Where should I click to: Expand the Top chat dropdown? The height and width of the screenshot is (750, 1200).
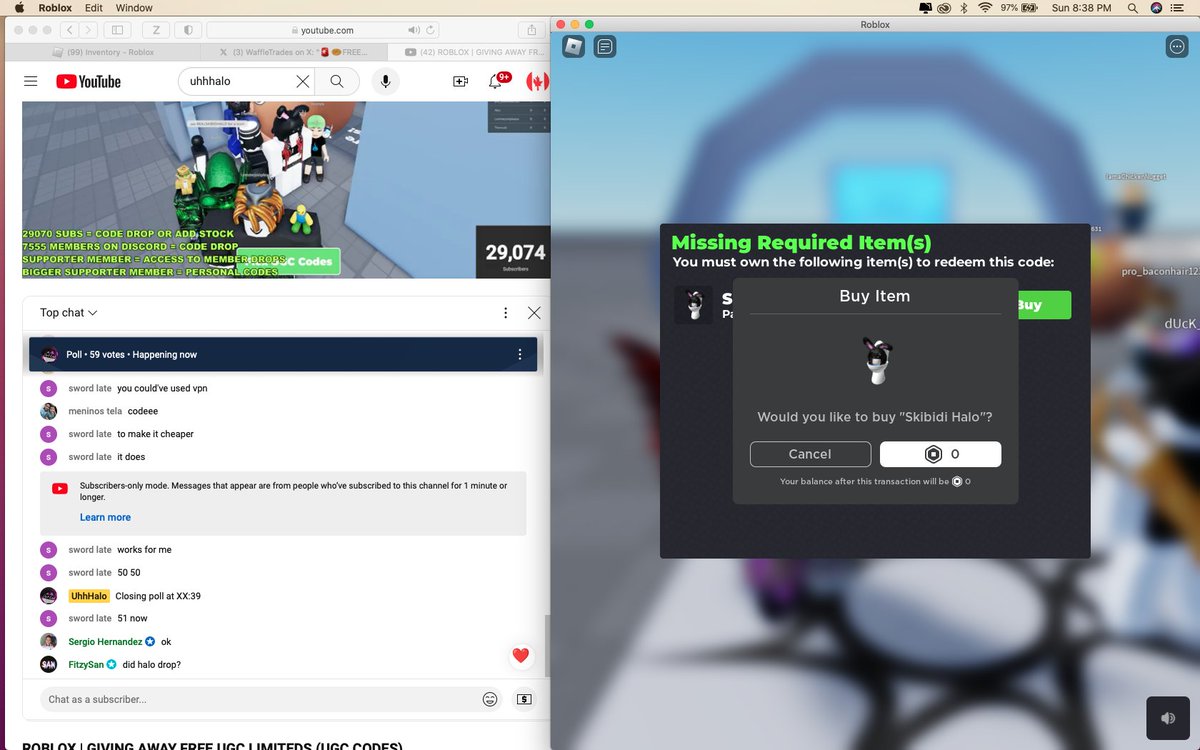(68, 313)
